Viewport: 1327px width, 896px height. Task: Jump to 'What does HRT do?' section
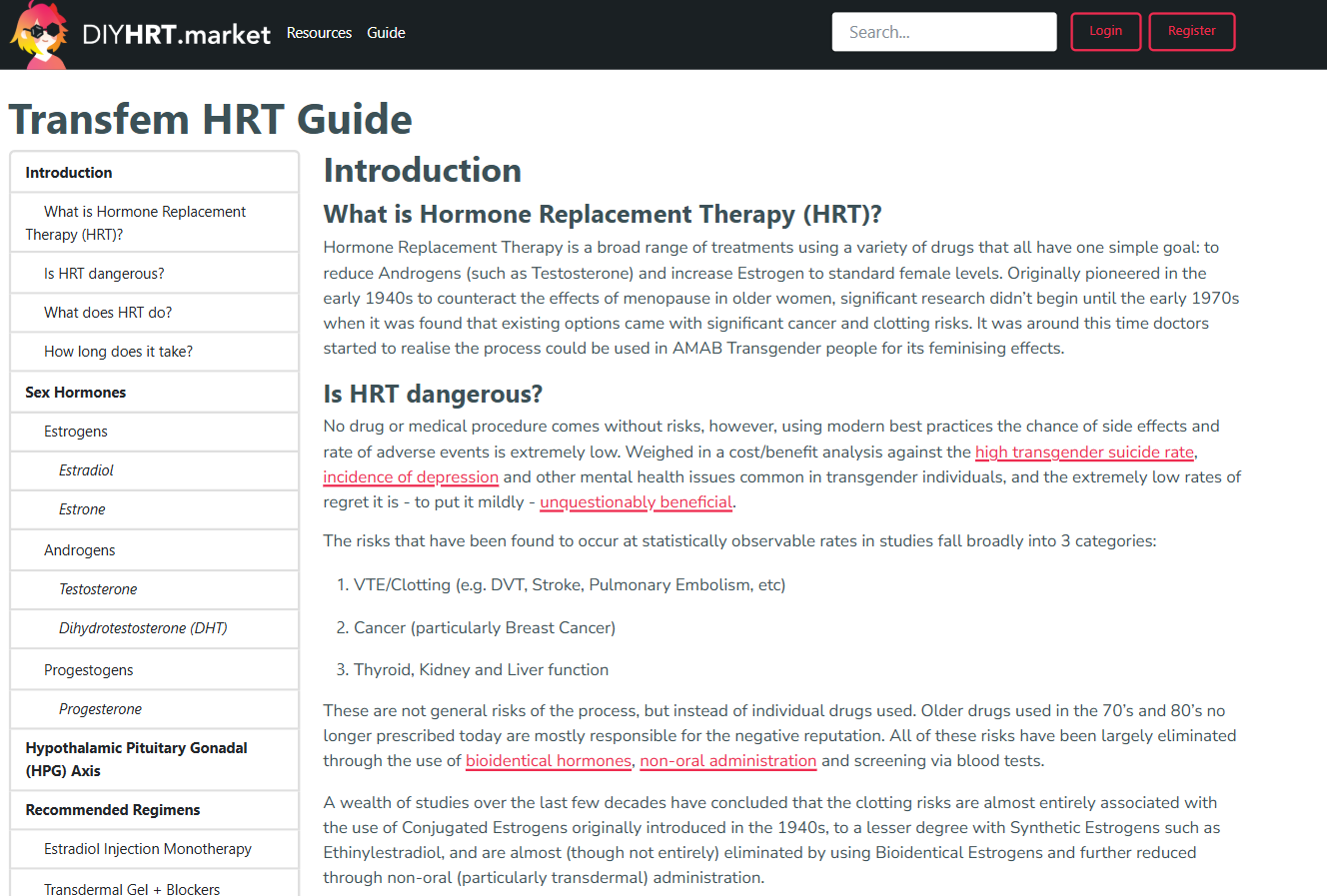click(108, 313)
